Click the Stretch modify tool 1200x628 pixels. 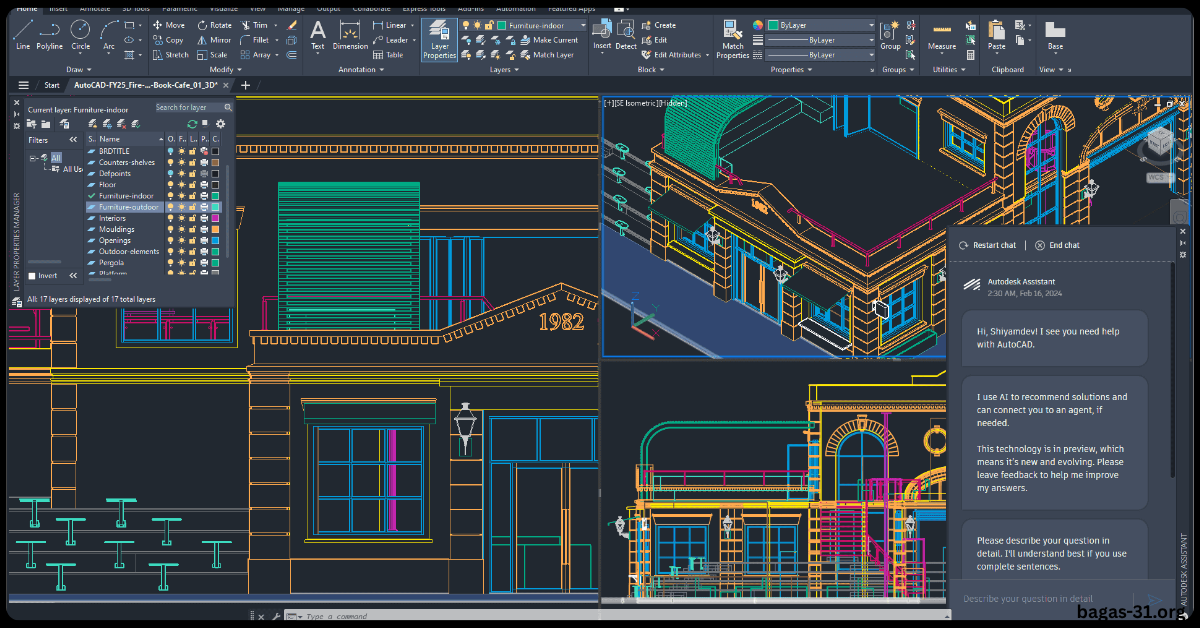pyautogui.click(x=169, y=55)
